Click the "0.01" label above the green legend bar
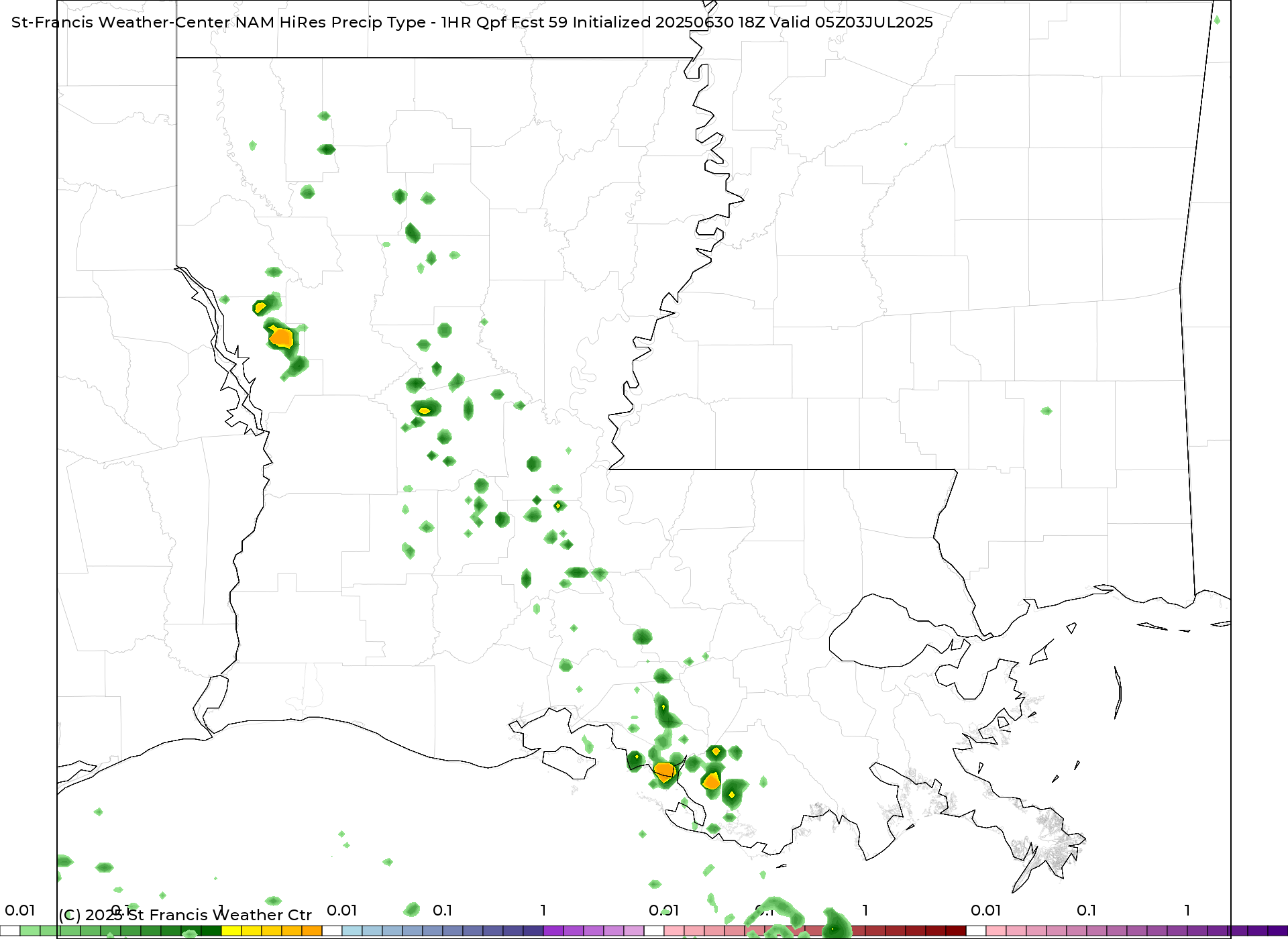Image resolution: width=1288 pixels, height=939 pixels. click(x=20, y=910)
